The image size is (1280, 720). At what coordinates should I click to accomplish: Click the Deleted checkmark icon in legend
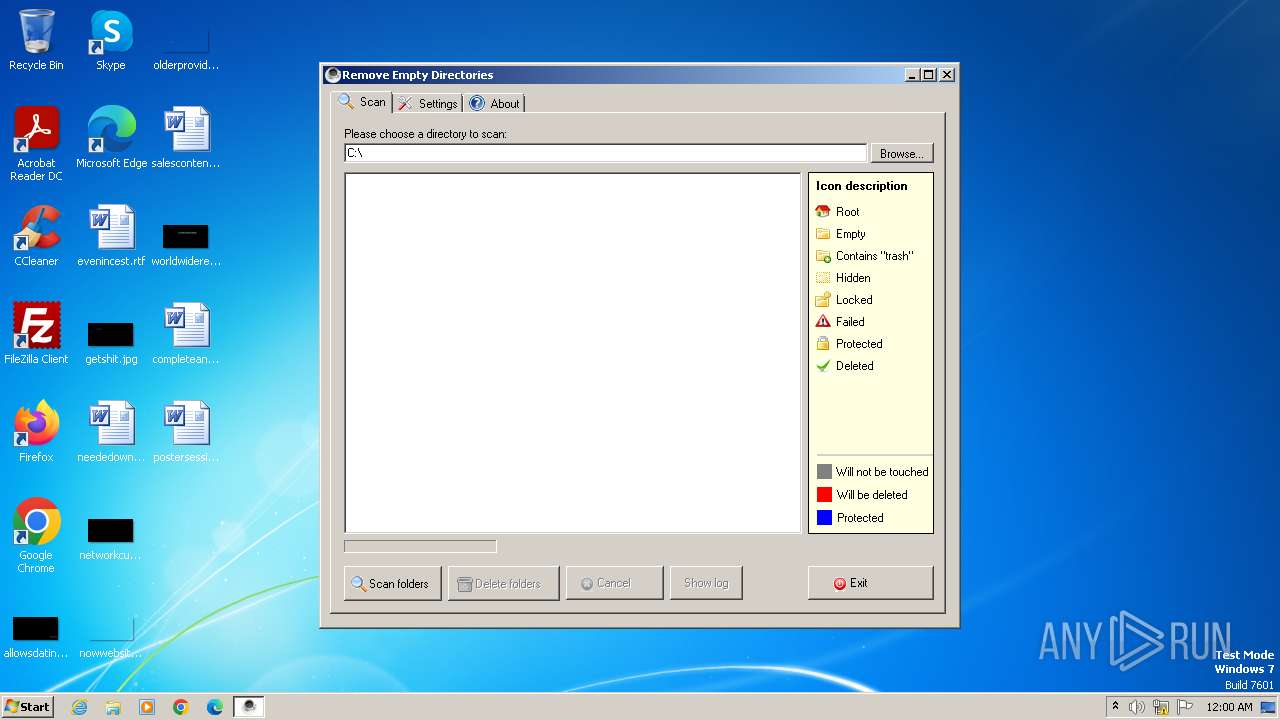tap(823, 365)
